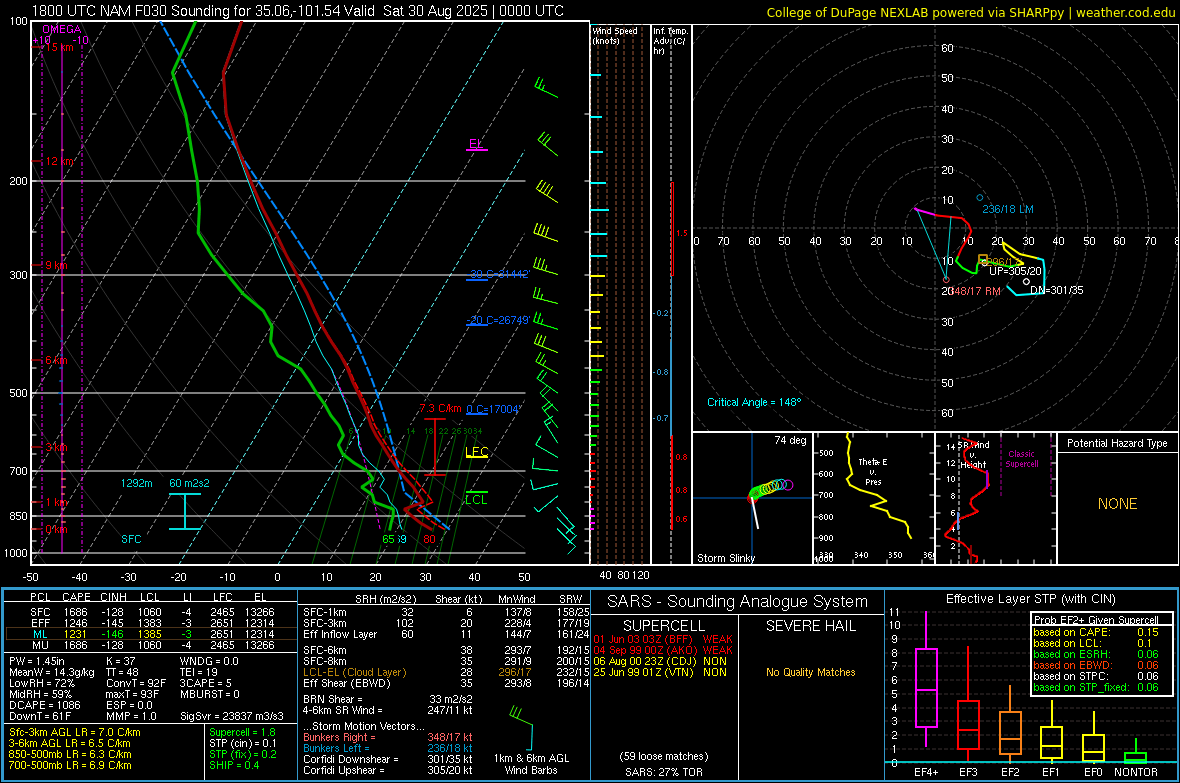1180x783 pixels.
Task: Click the Effective Layer STP (with CIN) title
Action: coord(1030,599)
